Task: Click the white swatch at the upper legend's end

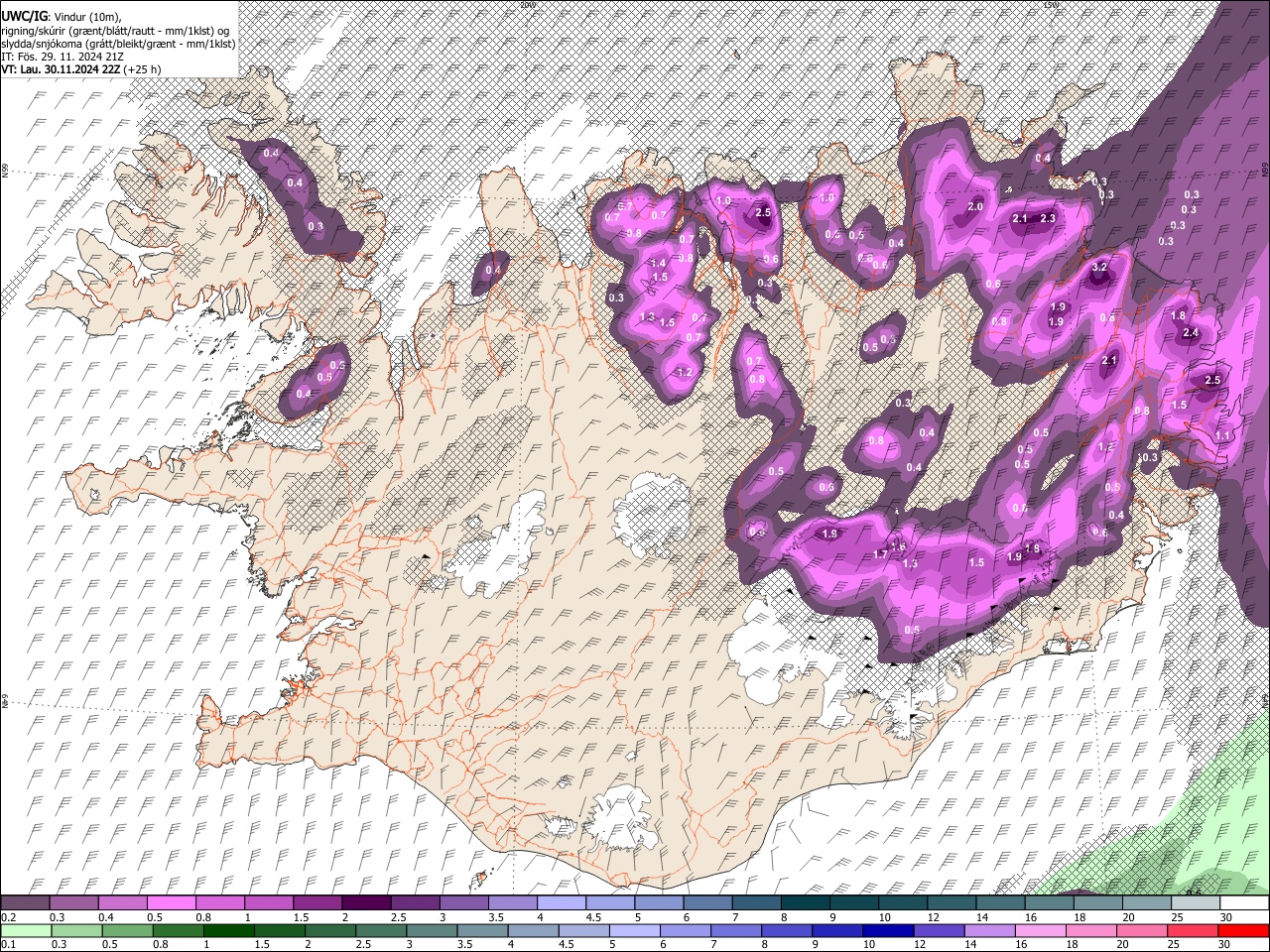Action: [1243, 903]
